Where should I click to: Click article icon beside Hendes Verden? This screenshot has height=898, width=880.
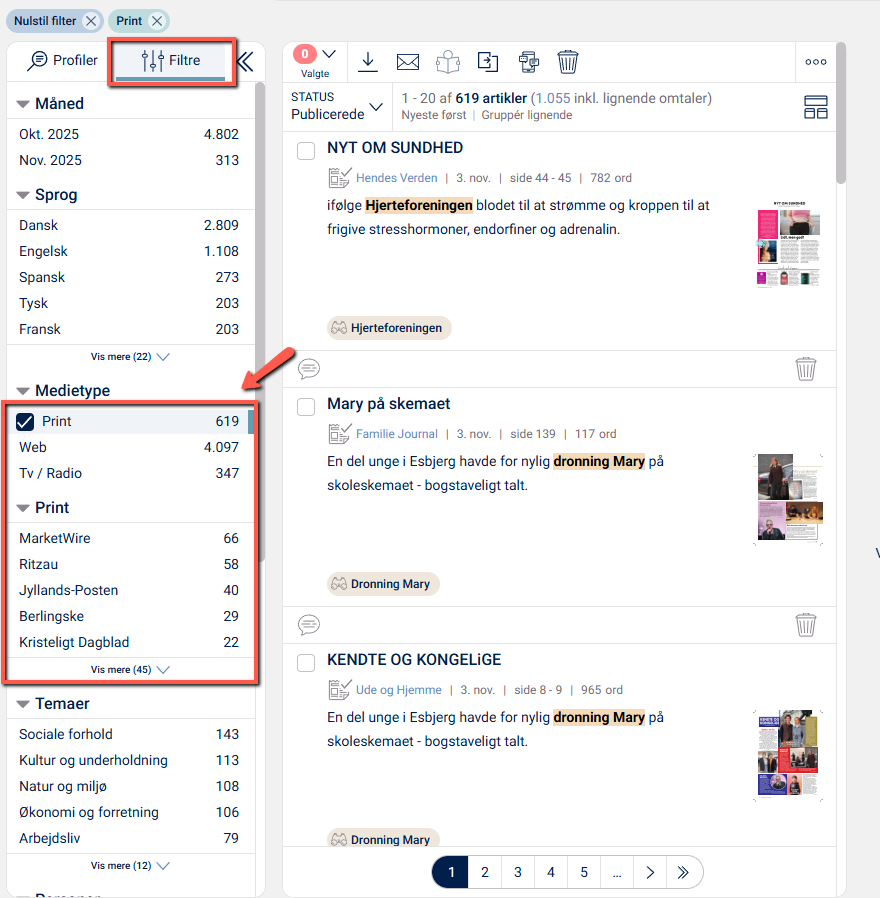point(340,178)
